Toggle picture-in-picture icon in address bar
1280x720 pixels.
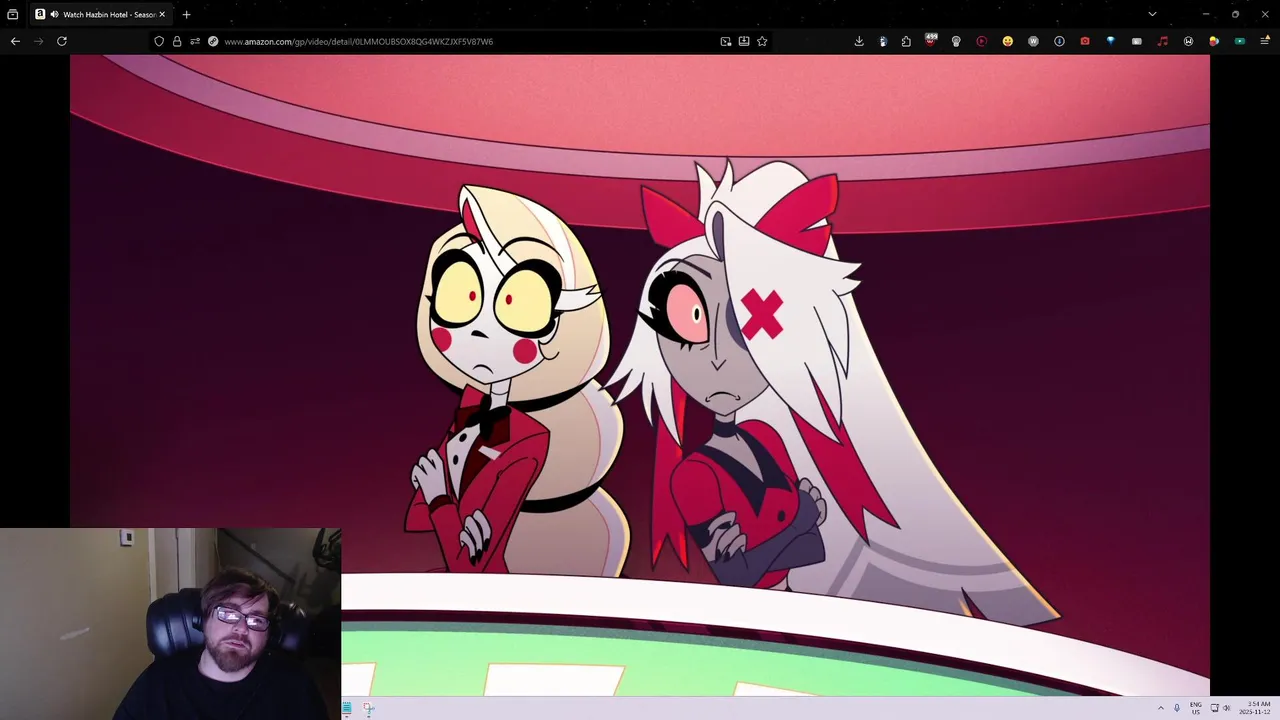pyautogui.click(x=726, y=41)
